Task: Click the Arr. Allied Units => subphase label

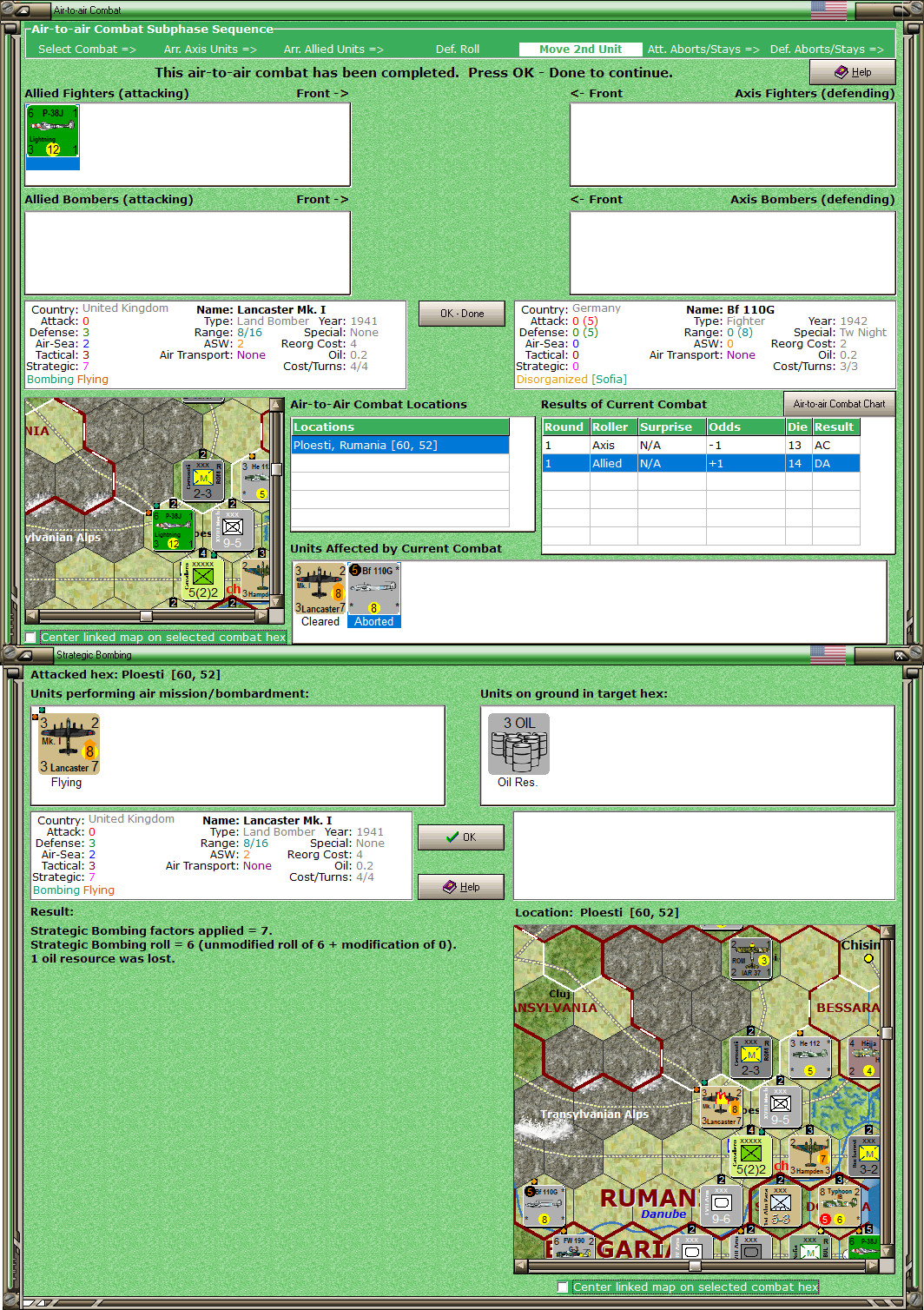Action: click(333, 50)
